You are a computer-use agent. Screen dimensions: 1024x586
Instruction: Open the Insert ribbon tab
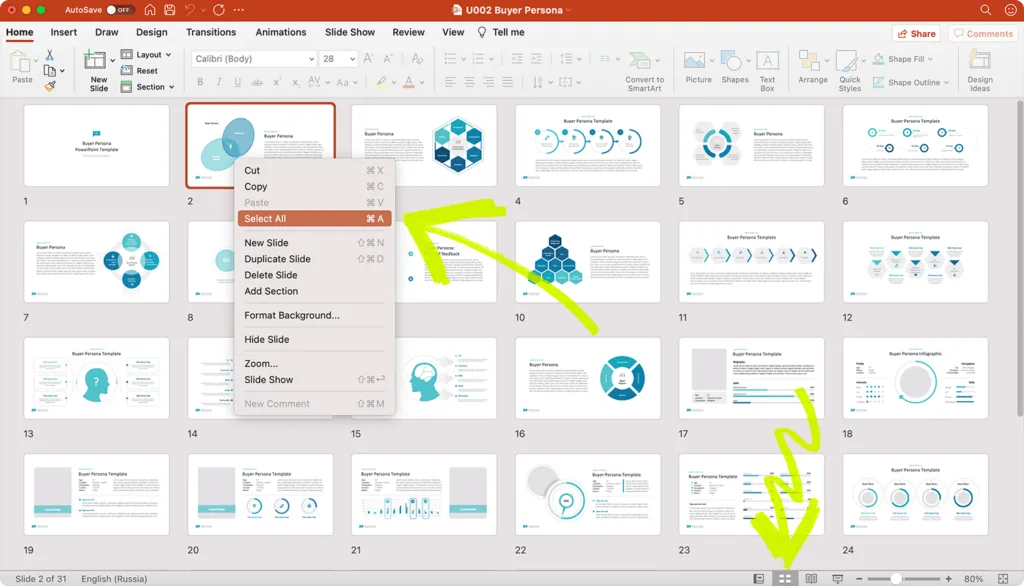(x=63, y=32)
